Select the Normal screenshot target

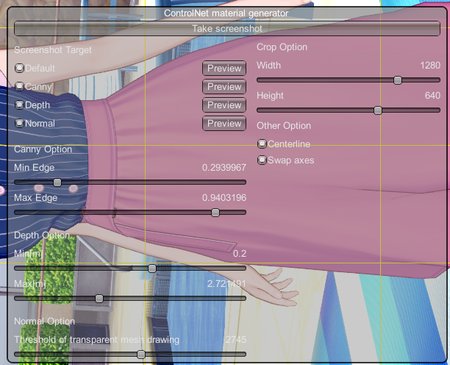(x=19, y=123)
